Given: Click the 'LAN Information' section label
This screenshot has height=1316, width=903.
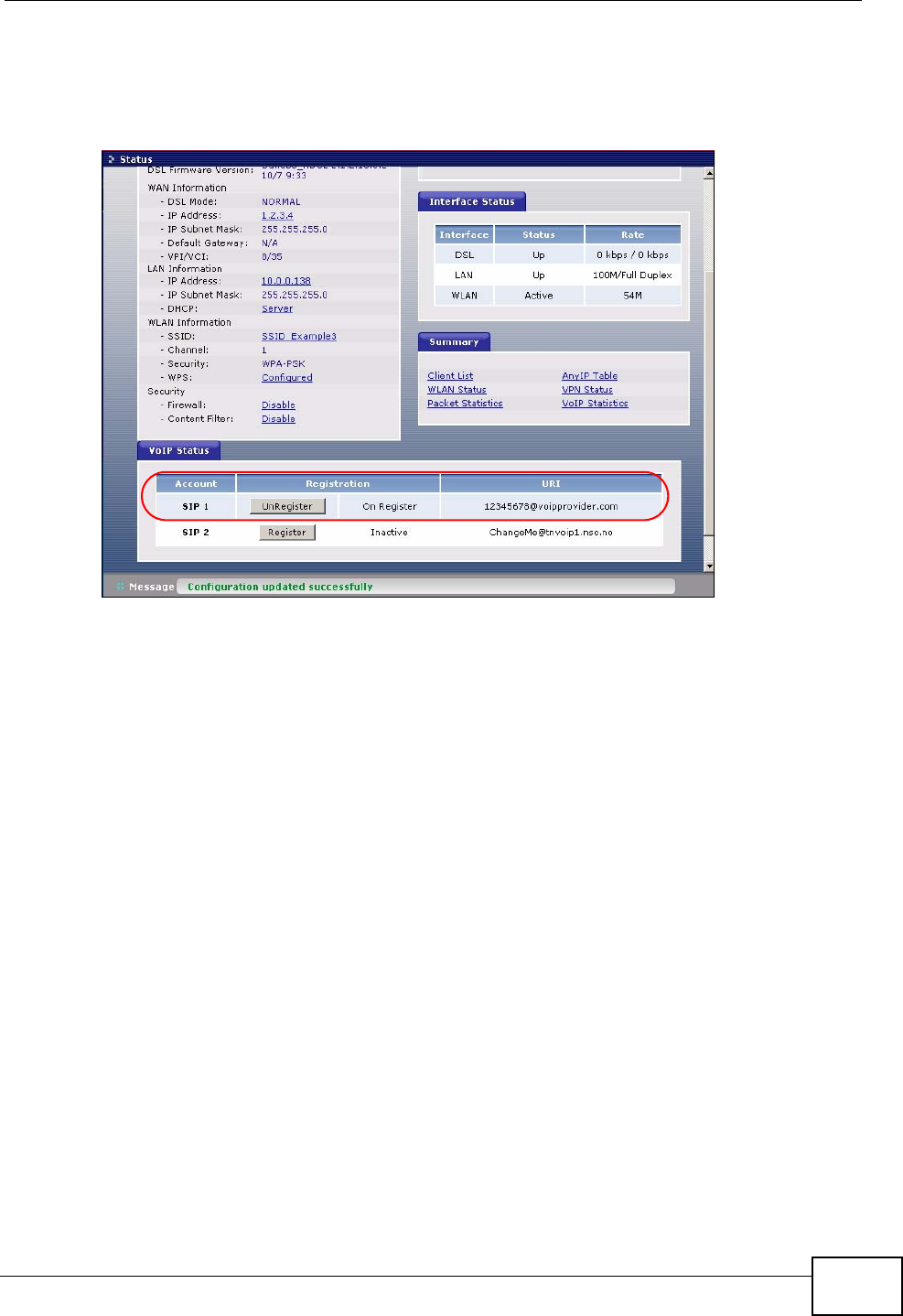Looking at the screenshot, I should point(185,269).
